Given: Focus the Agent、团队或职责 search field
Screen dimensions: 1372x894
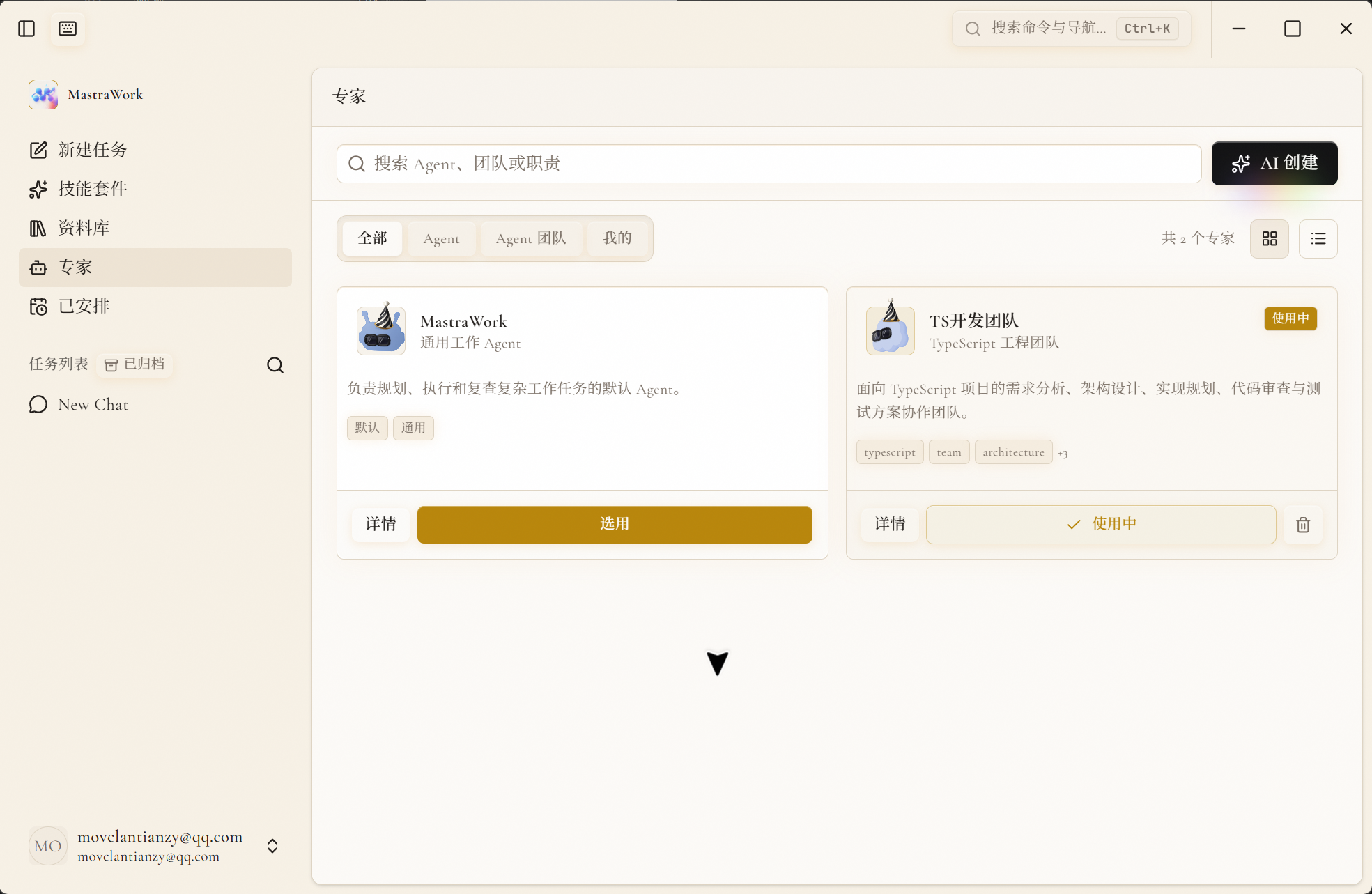Looking at the screenshot, I should coord(769,164).
